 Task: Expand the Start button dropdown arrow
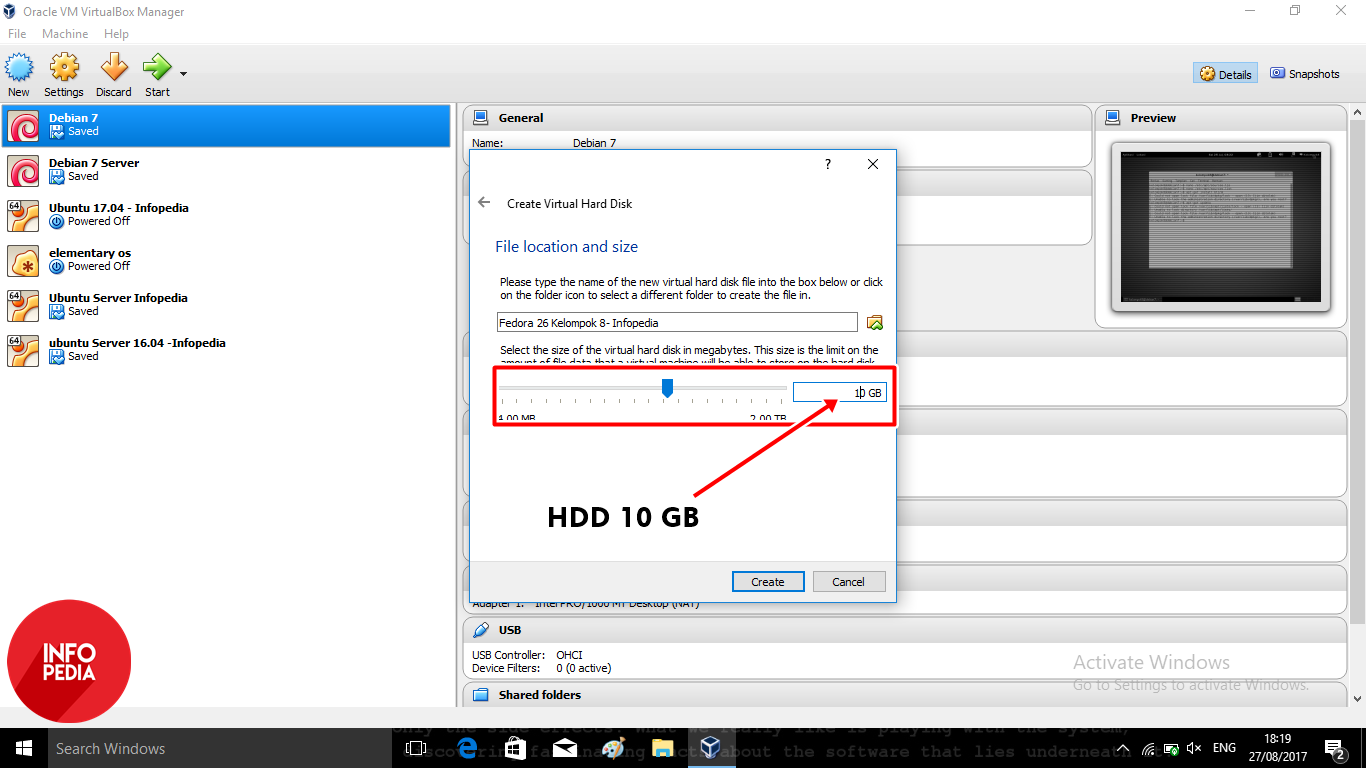point(183,74)
